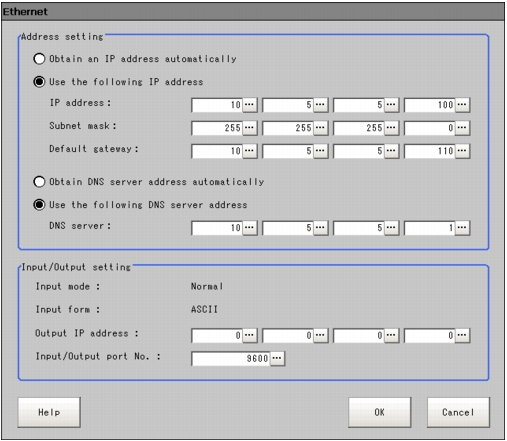The width and height of the screenshot is (507, 441).
Task: Open the Help button
Action: coord(49,412)
